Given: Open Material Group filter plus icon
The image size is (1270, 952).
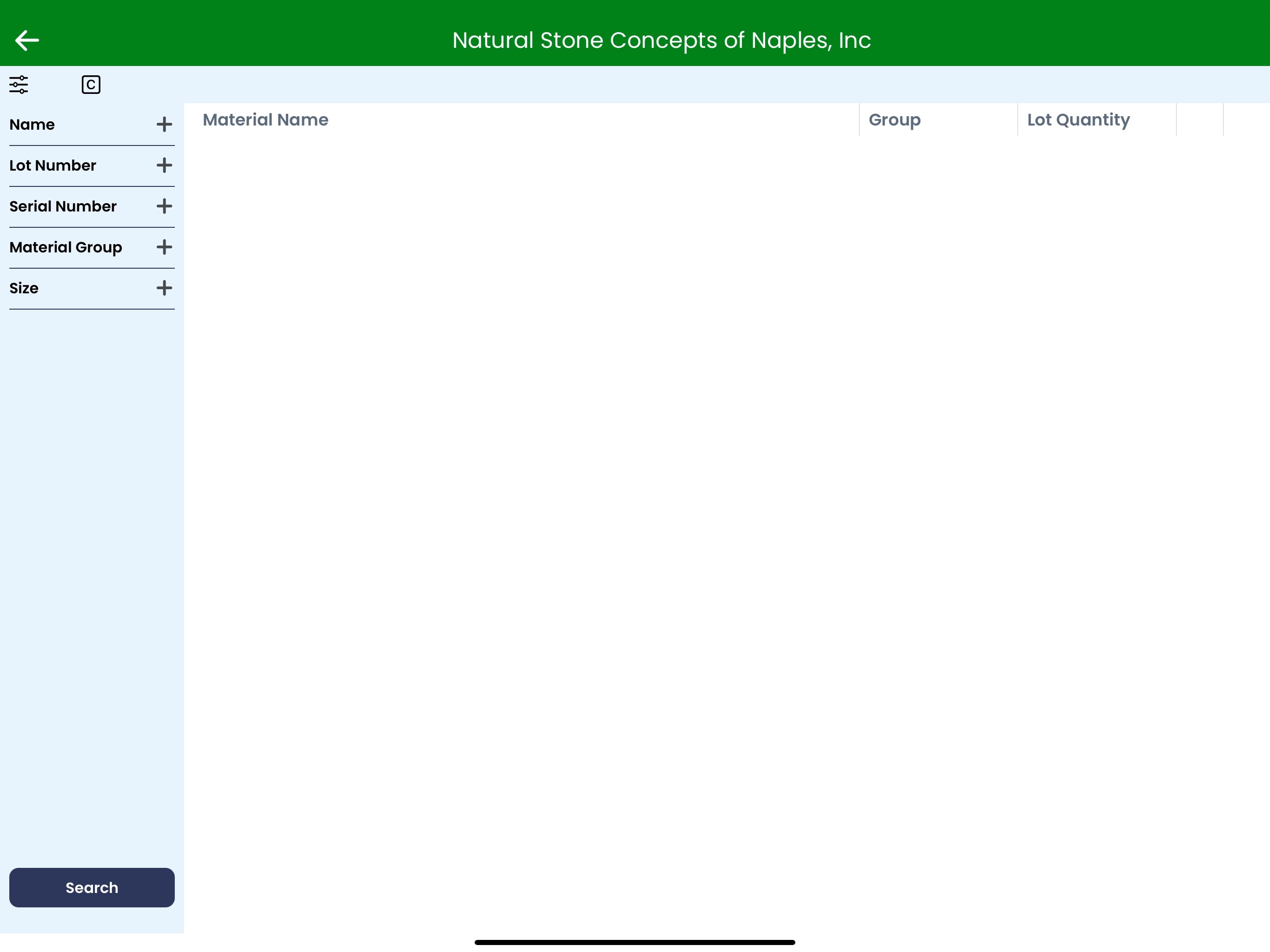Looking at the screenshot, I should coord(164,247).
